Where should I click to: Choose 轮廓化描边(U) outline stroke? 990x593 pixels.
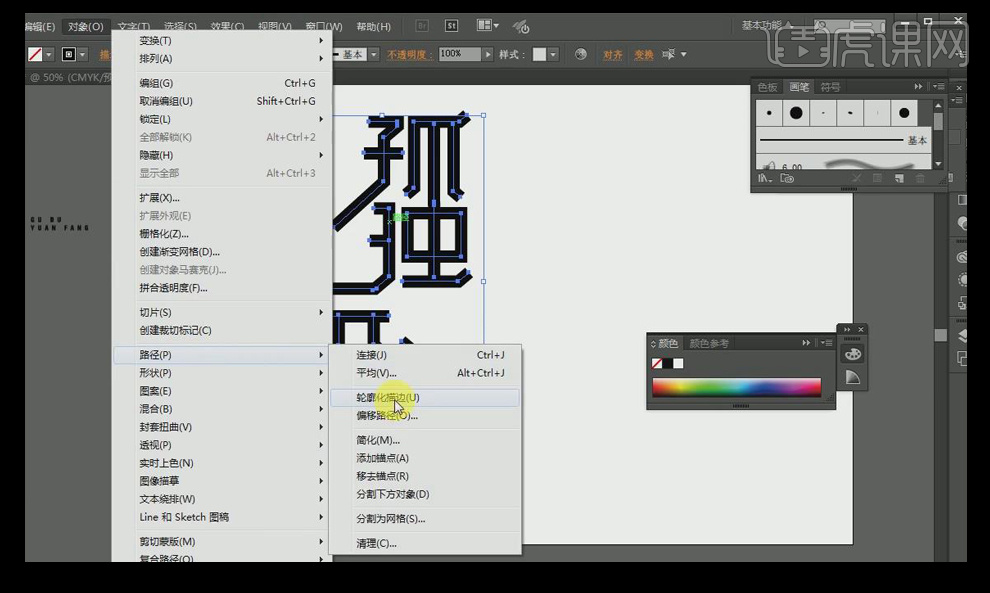tap(425, 397)
